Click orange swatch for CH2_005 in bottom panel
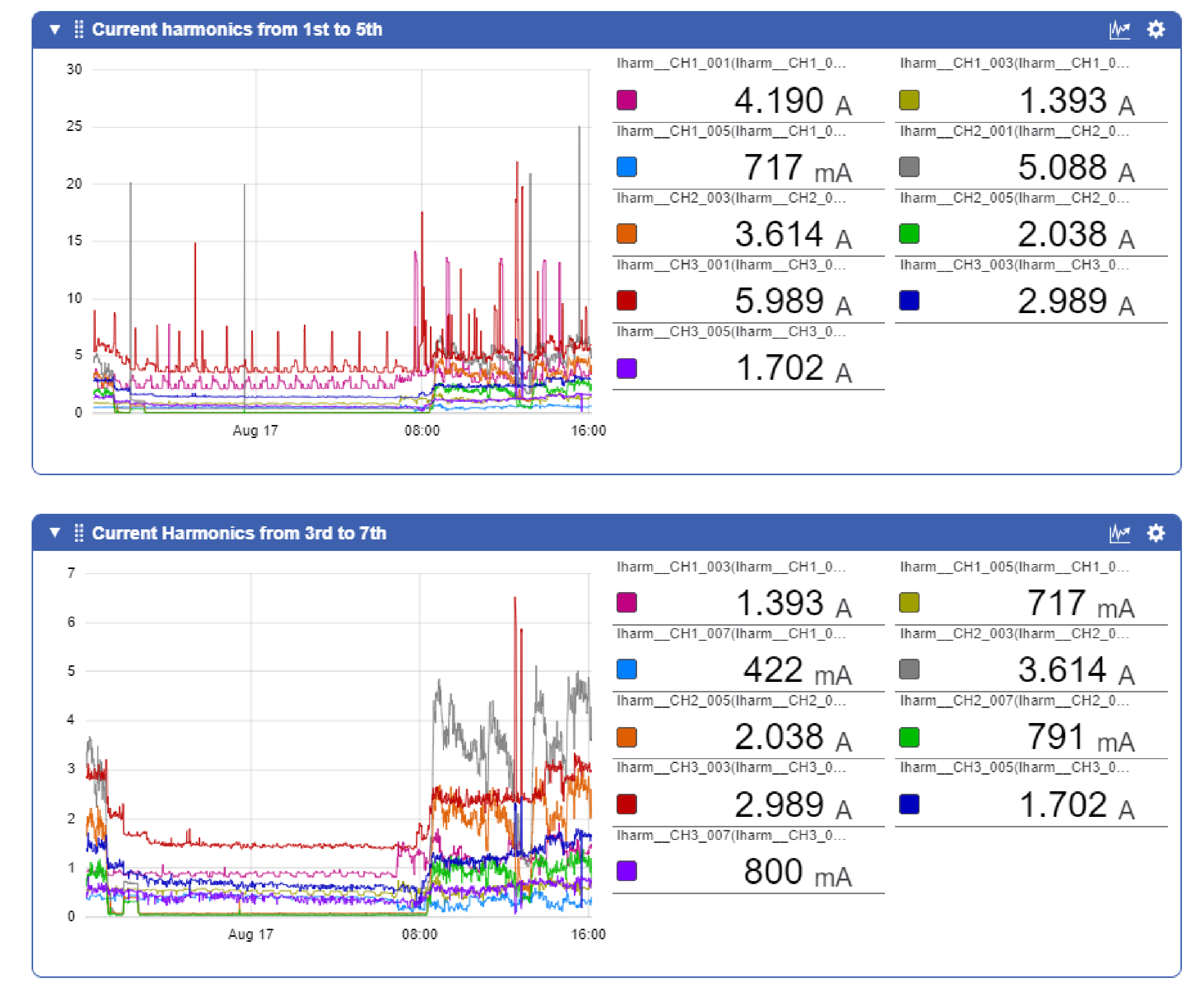Image resolution: width=1204 pixels, height=1000 pixels. coord(627,737)
